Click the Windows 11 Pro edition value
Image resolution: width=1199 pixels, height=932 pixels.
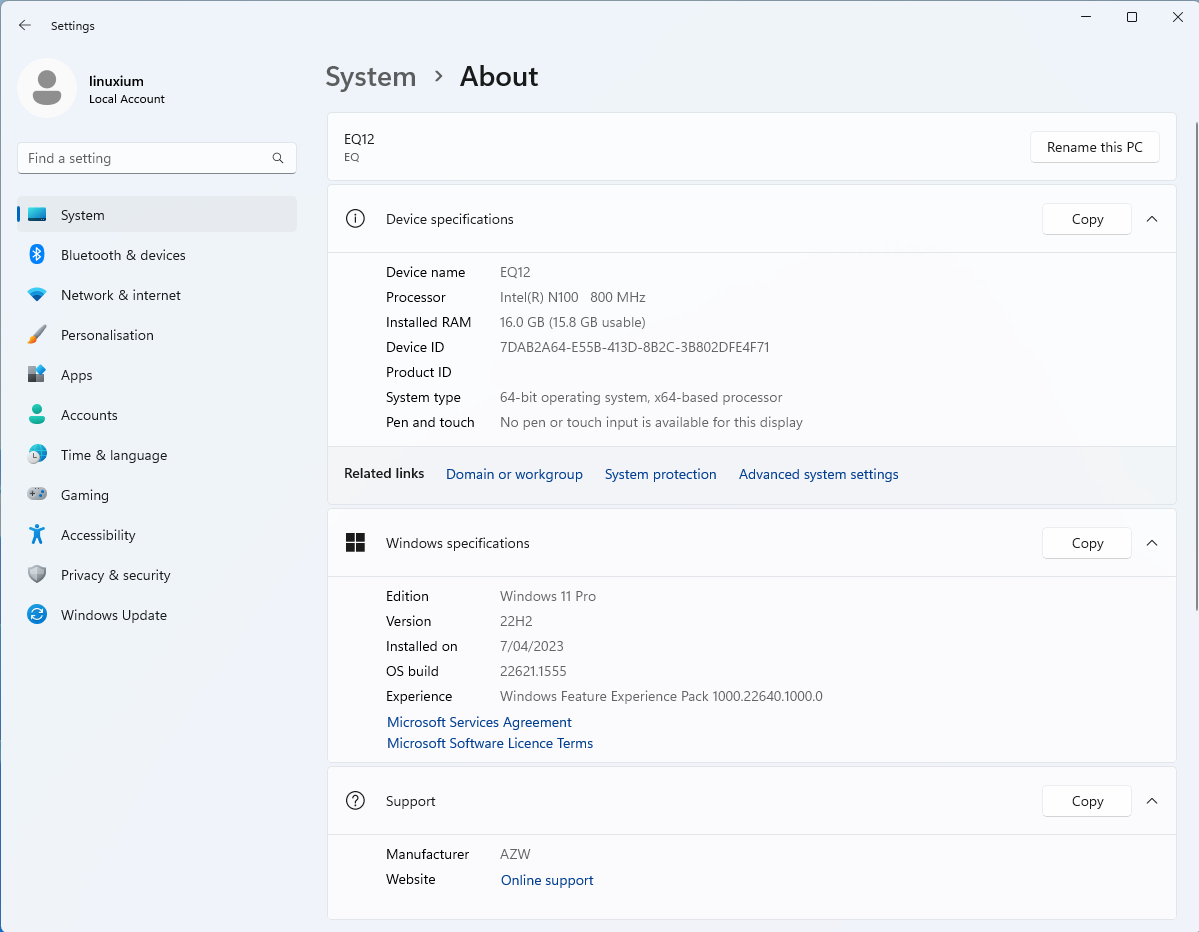tap(548, 596)
